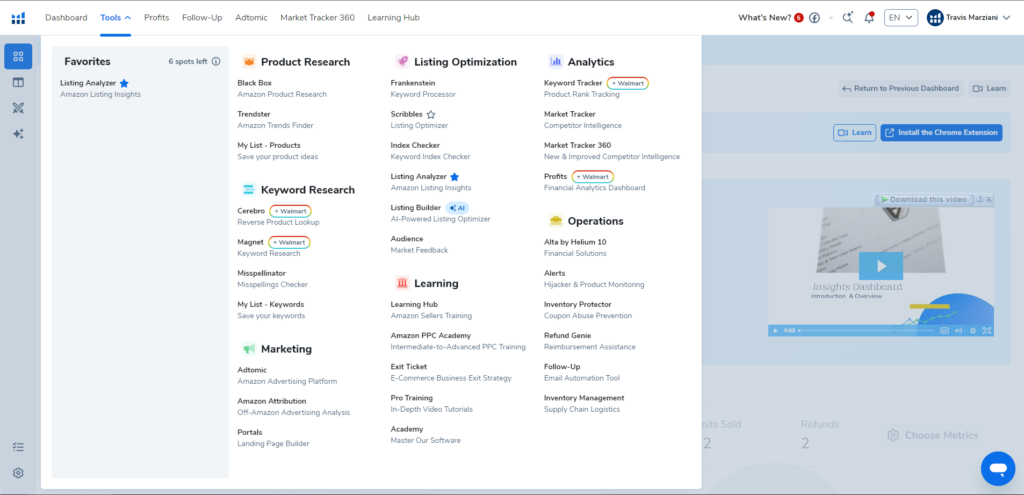Click the Product Research category icon

tap(248, 62)
